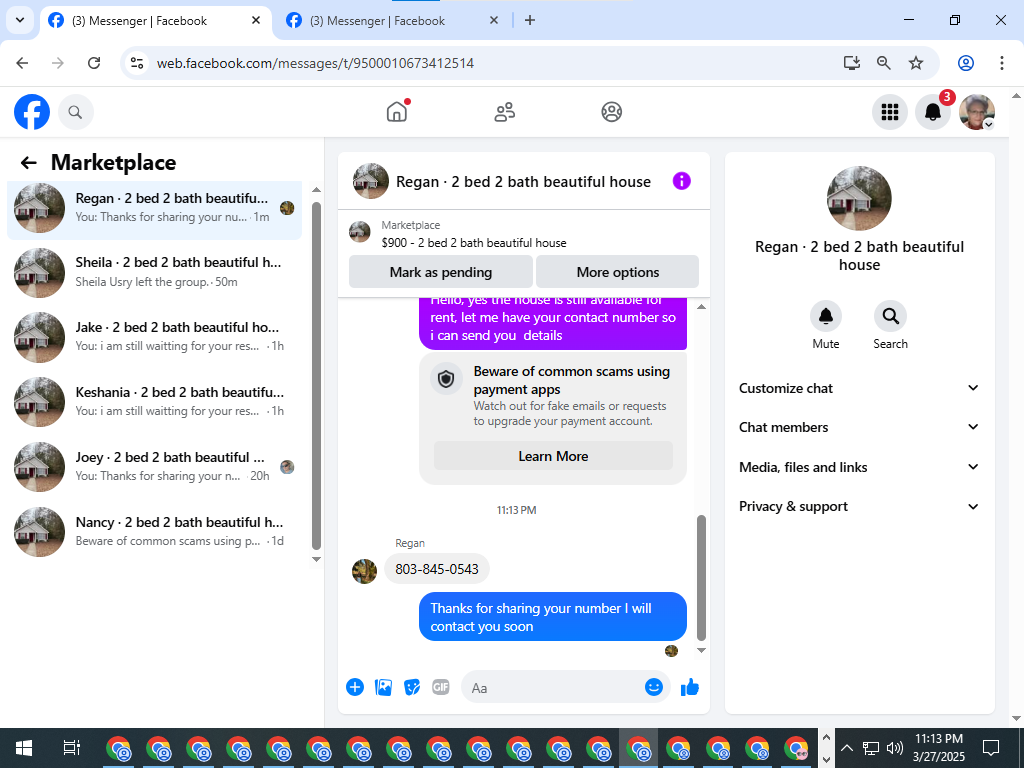Open the Facebook logo home link
Image resolution: width=1024 pixels, height=768 pixels.
pyautogui.click(x=32, y=112)
